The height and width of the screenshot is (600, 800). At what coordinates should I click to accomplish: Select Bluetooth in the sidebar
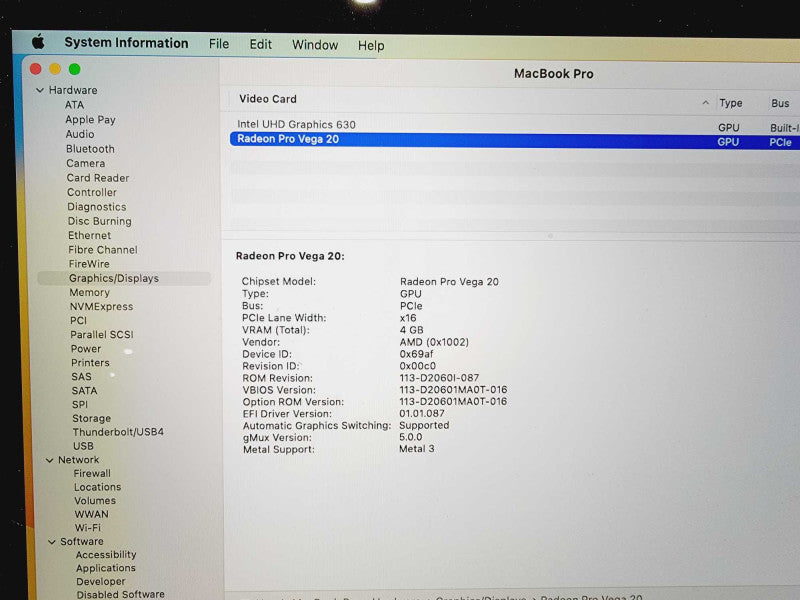(90, 149)
